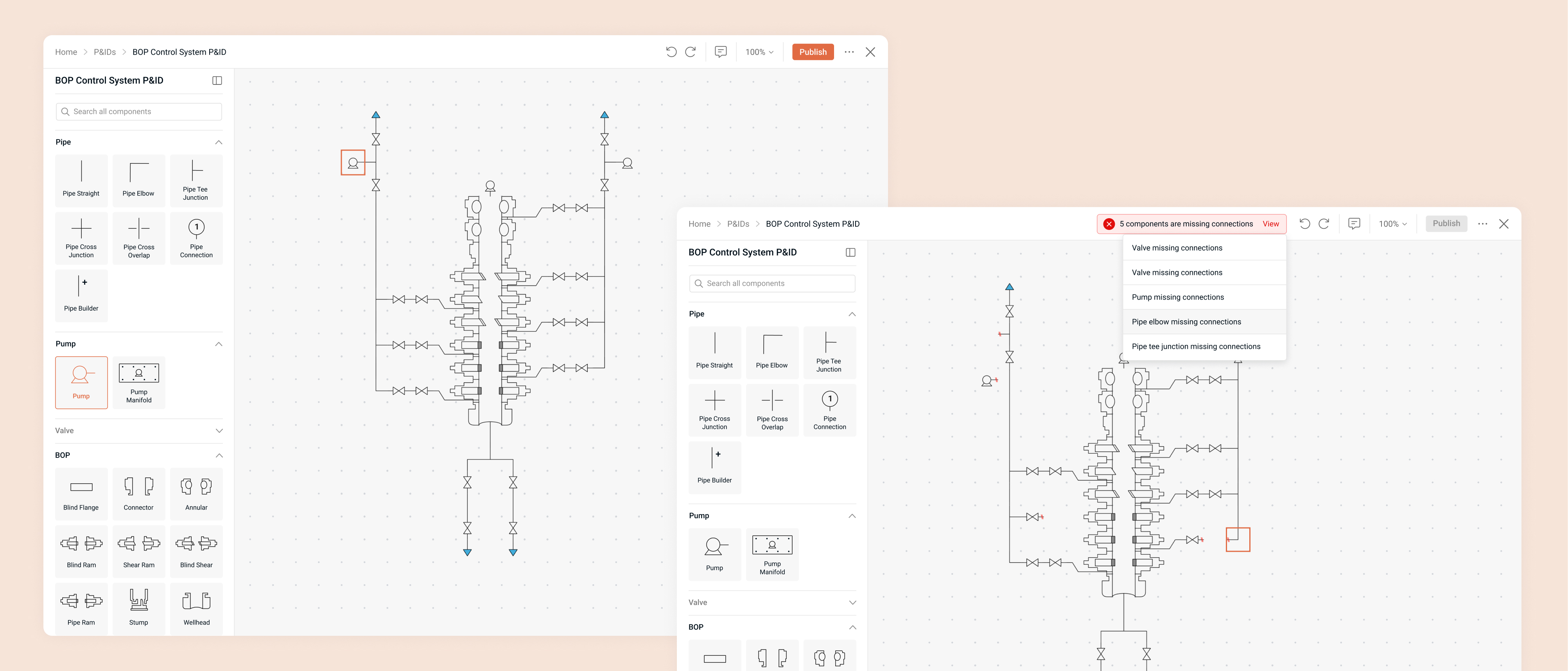Image resolution: width=1568 pixels, height=671 pixels.
Task: Go to Home breadcrumb in left window
Action: pos(66,52)
